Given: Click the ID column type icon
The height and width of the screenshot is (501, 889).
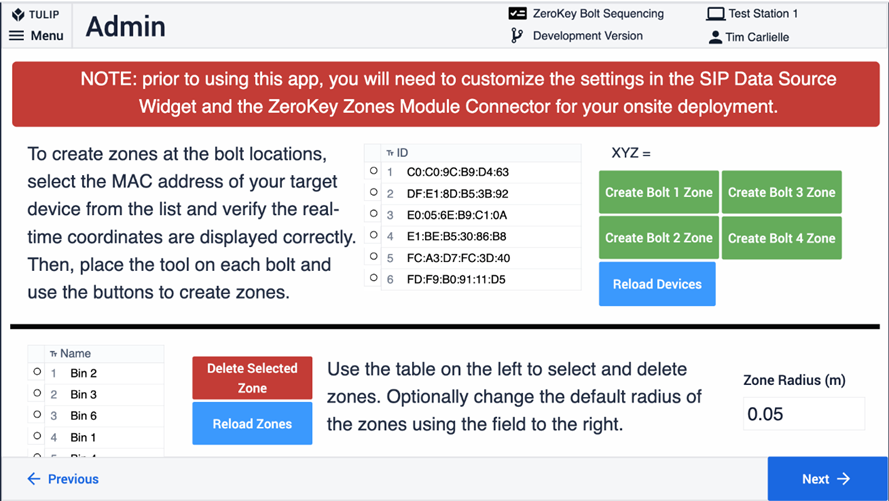Looking at the screenshot, I should coord(390,153).
